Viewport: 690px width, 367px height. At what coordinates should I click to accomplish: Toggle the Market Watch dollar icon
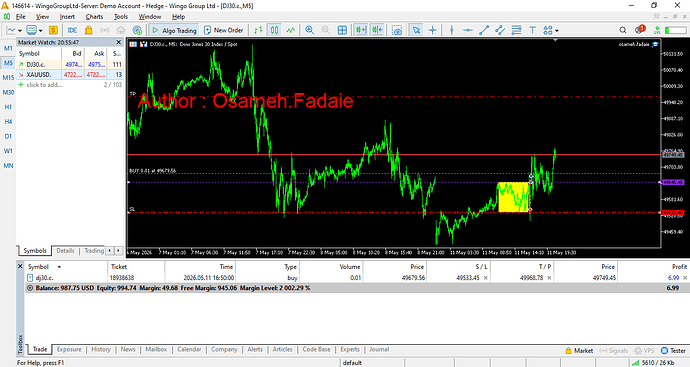(x=53, y=30)
